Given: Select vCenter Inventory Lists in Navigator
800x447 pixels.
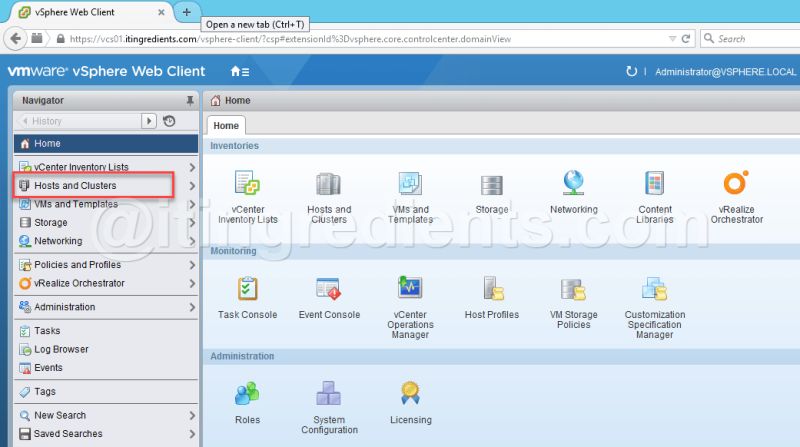Looking at the screenshot, I should coord(106,167).
